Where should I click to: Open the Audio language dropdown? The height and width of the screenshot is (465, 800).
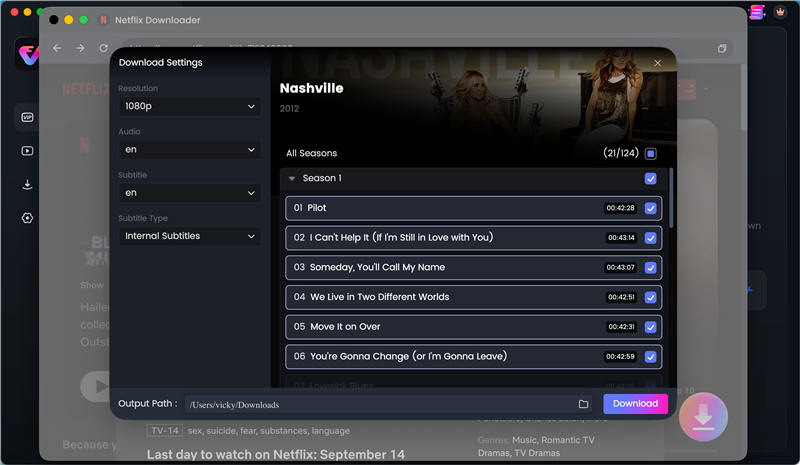coord(190,150)
